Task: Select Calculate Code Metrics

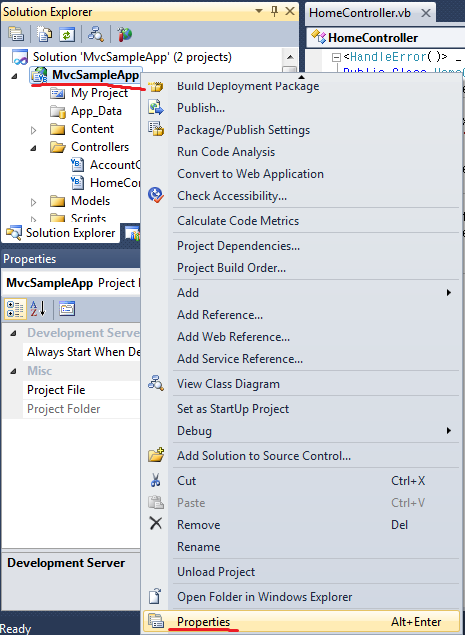Action: pyautogui.click(x=238, y=220)
